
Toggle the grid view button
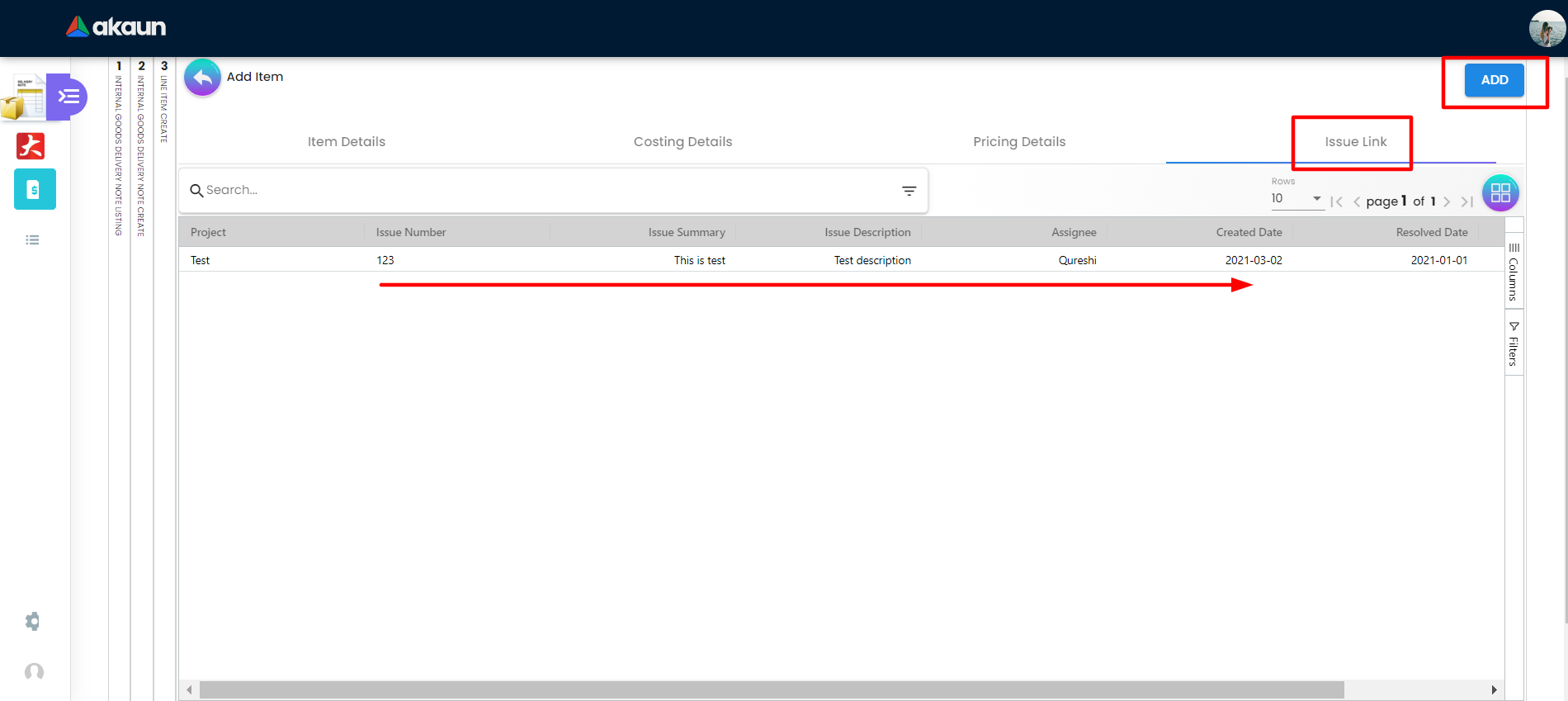point(1500,193)
